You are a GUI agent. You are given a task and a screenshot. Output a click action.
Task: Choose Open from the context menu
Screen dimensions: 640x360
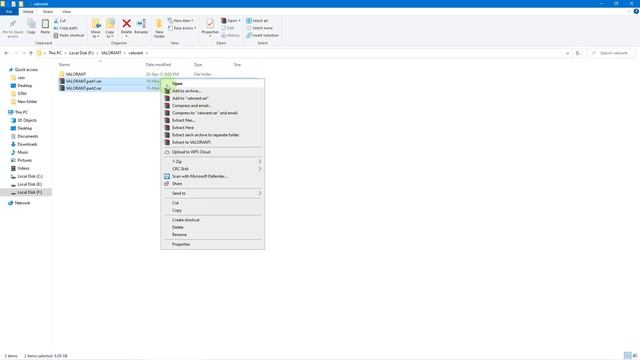click(212, 84)
